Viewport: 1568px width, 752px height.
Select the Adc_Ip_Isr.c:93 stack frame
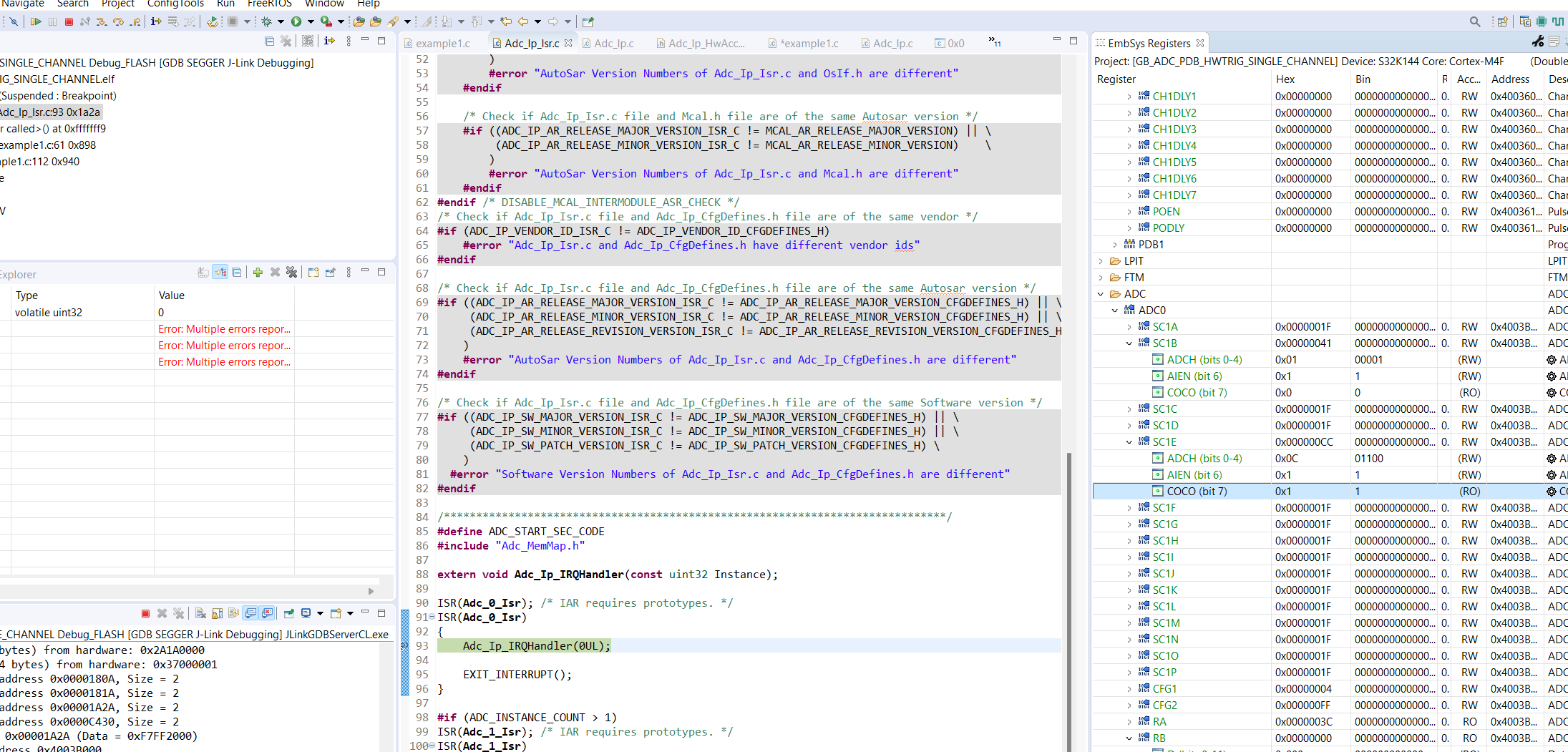pos(50,112)
